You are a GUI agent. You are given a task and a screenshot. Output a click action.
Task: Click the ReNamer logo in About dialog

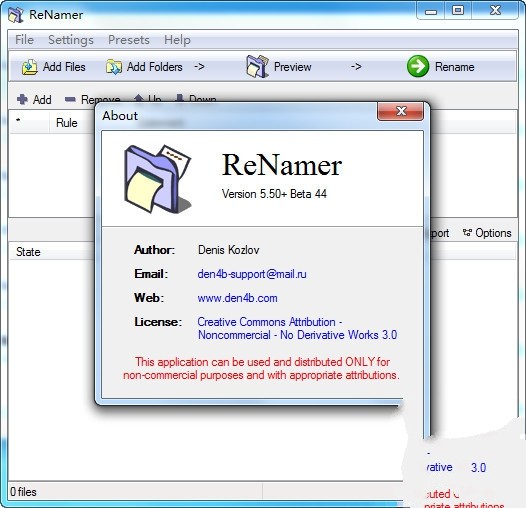[158, 179]
